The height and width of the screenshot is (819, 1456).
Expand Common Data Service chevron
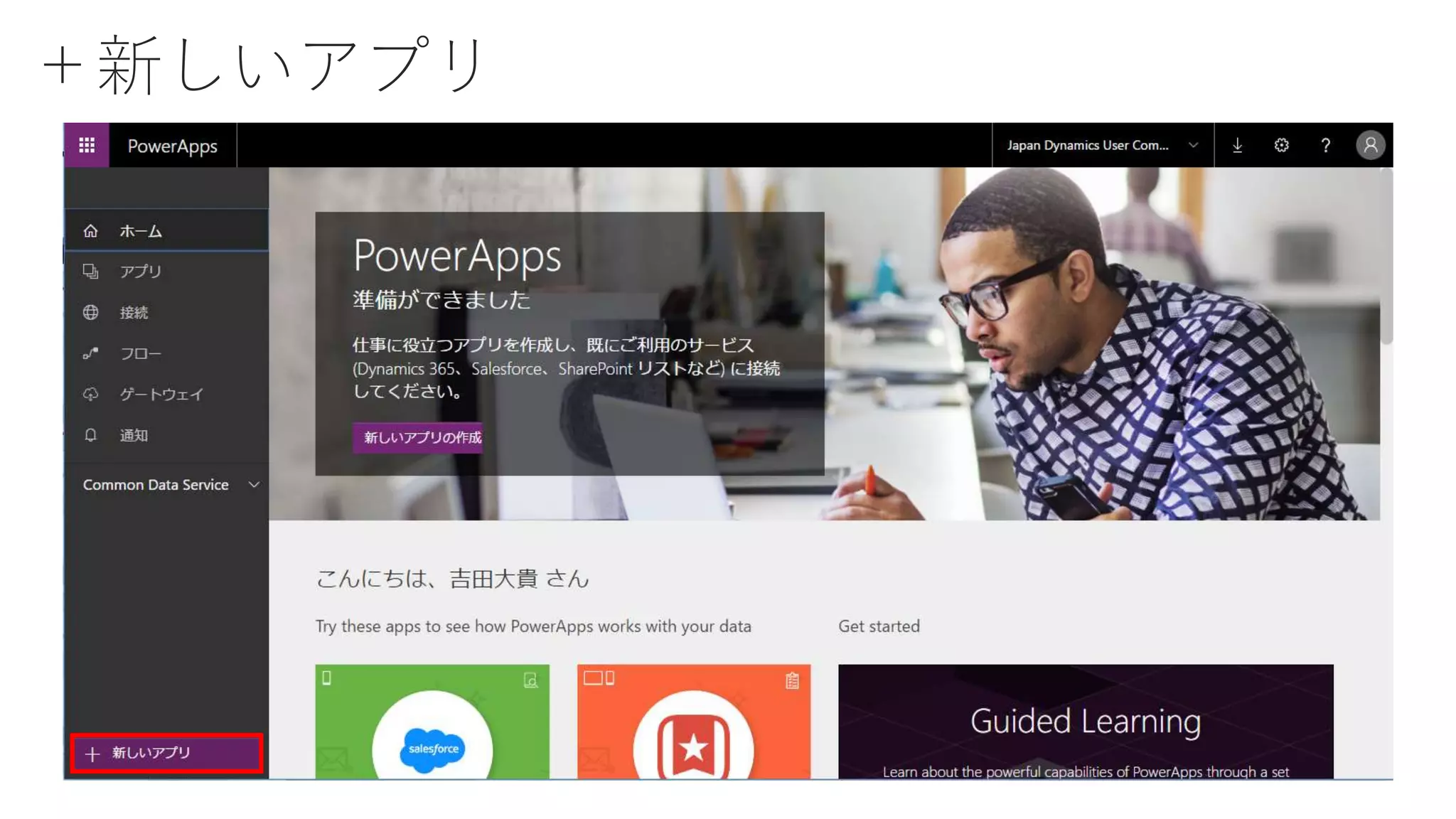(254, 485)
